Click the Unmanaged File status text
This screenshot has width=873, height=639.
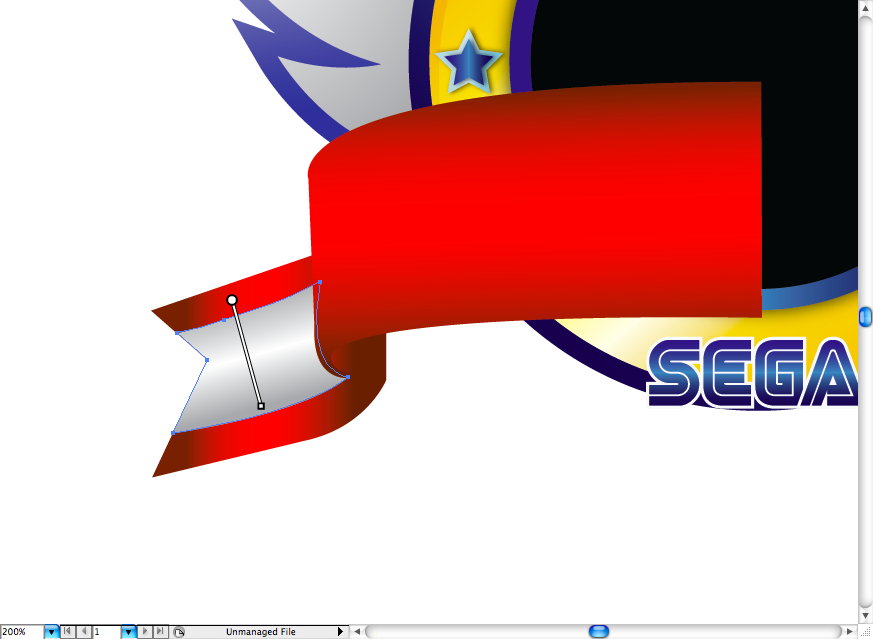click(261, 632)
